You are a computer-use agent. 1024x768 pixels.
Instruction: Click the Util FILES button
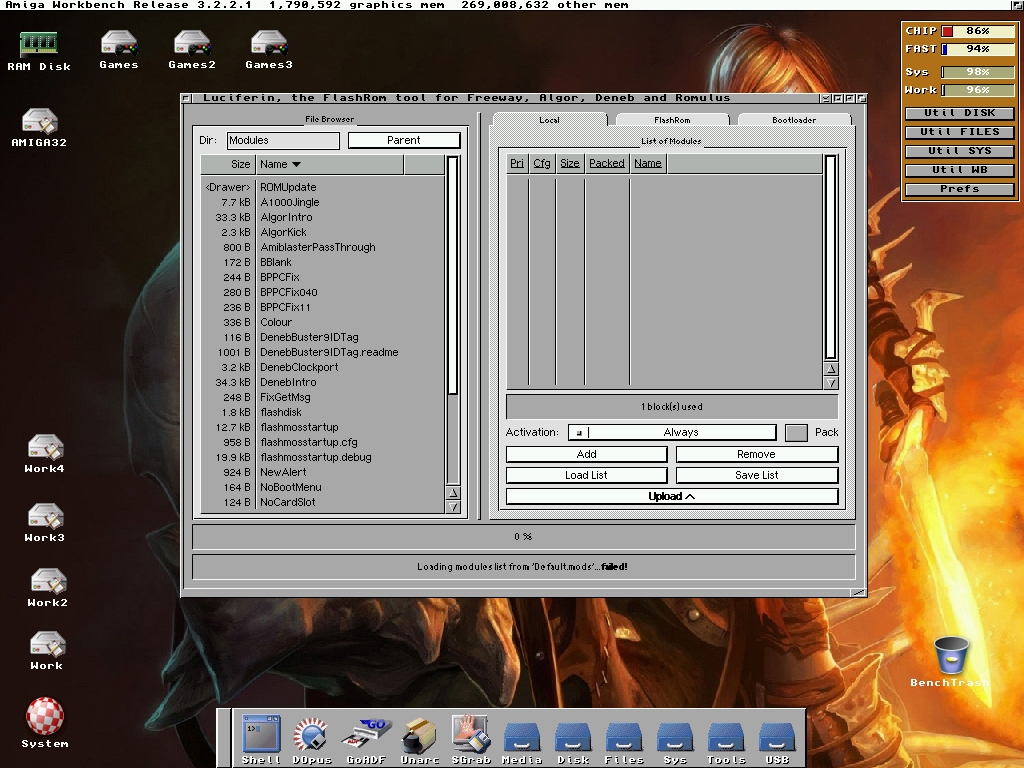959,132
